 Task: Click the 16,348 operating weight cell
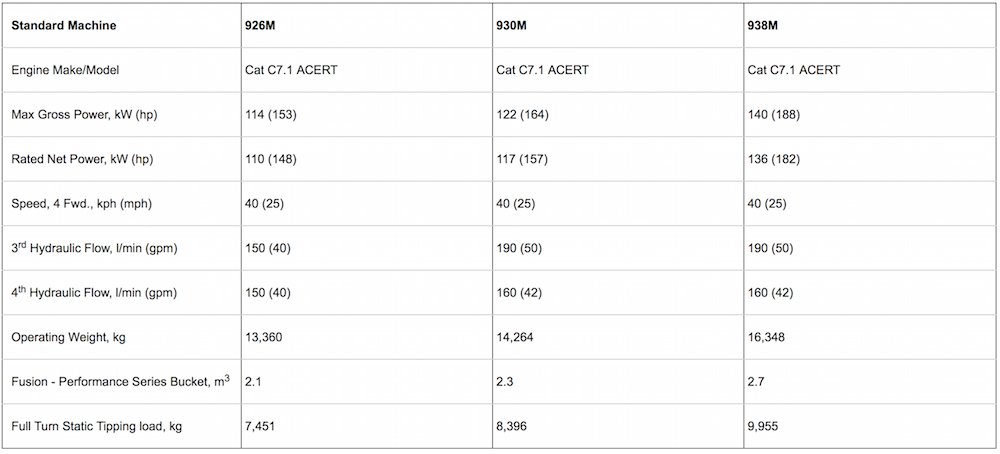point(767,338)
